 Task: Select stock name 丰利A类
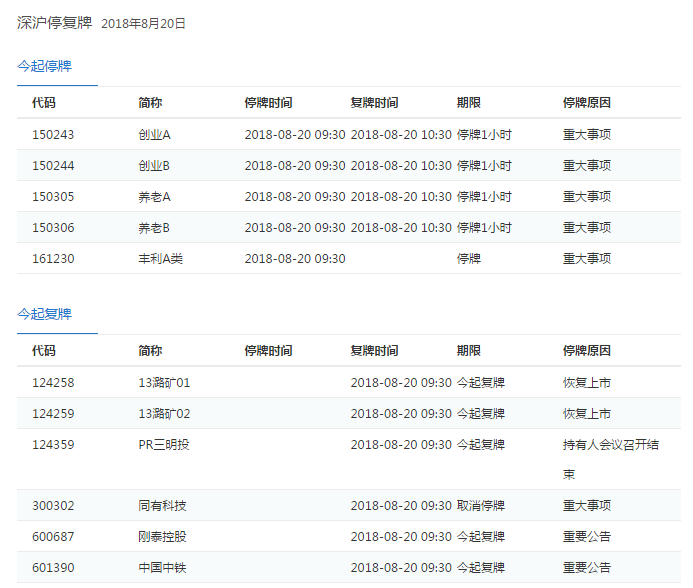(161, 259)
